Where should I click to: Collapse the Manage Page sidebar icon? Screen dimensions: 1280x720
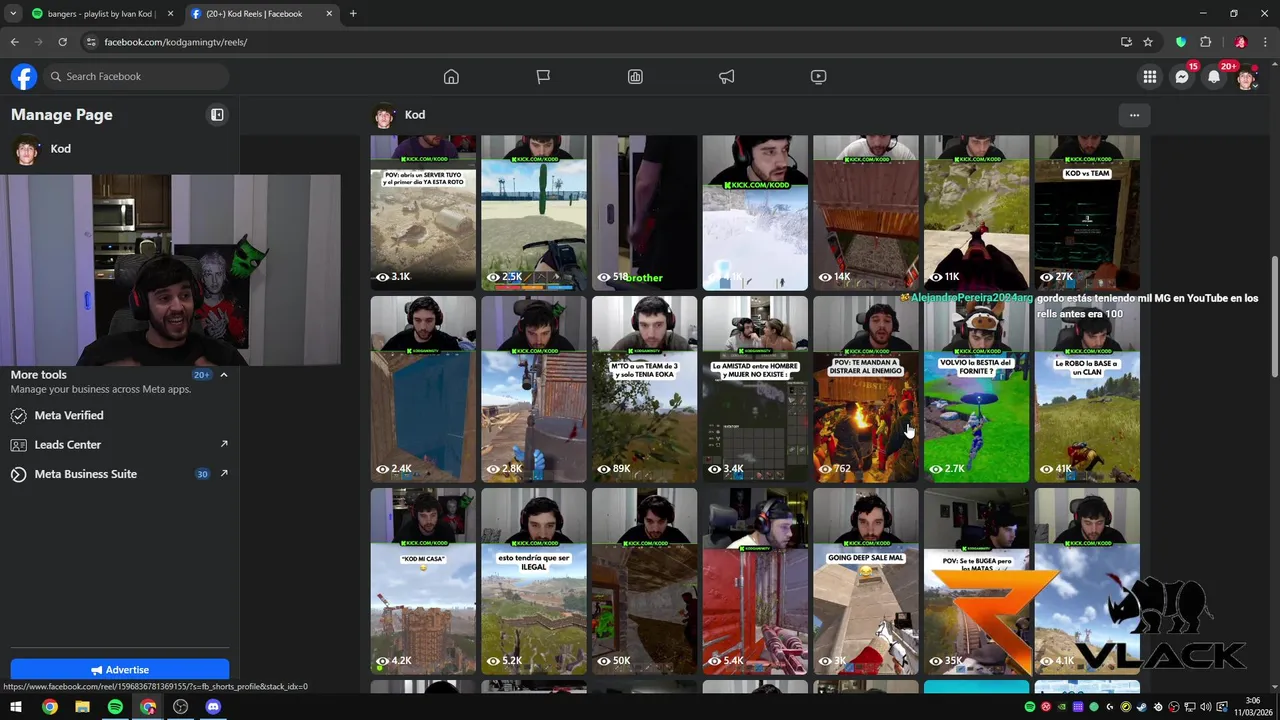pyautogui.click(x=217, y=115)
